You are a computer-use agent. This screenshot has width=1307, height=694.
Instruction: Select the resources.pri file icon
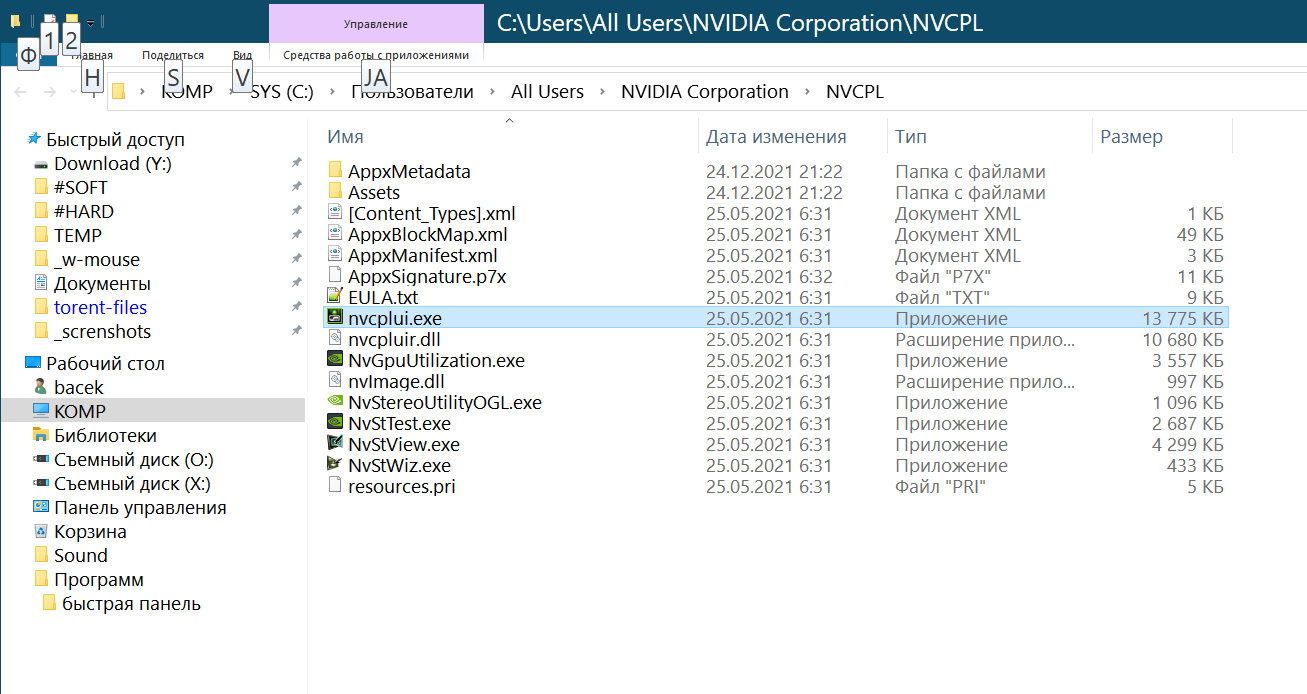[x=336, y=486]
